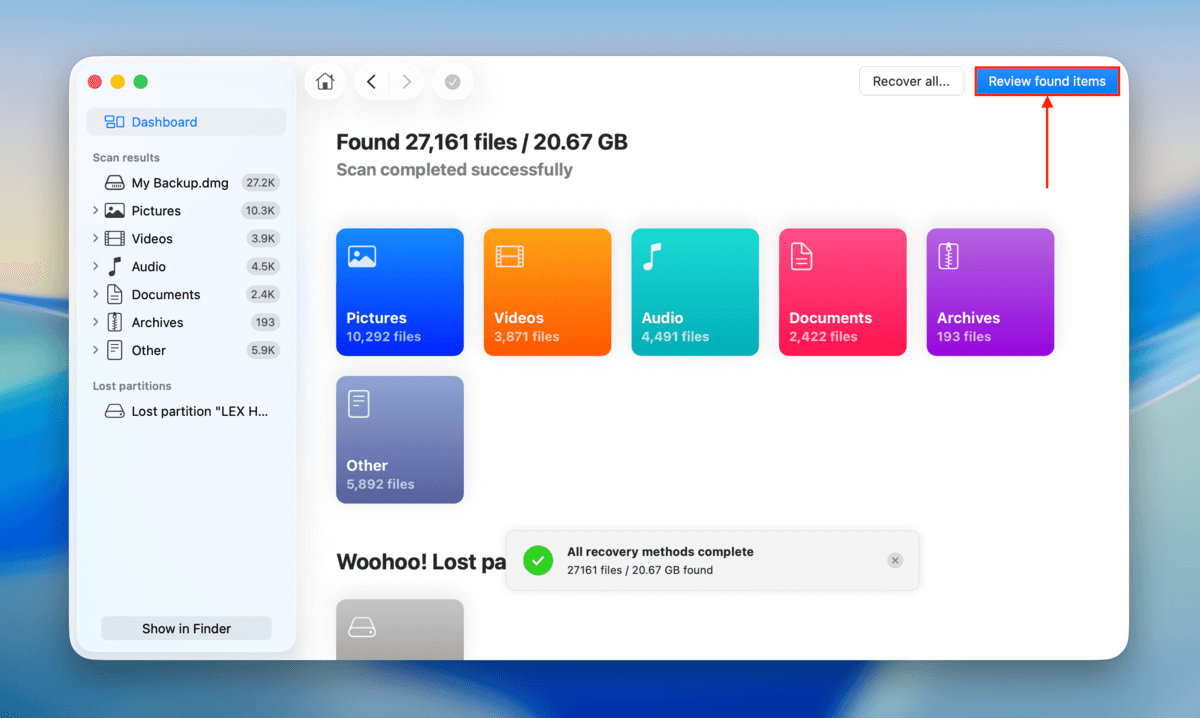The image size is (1200, 718).
Task: Navigate back with the left chevron
Action: coord(371,82)
